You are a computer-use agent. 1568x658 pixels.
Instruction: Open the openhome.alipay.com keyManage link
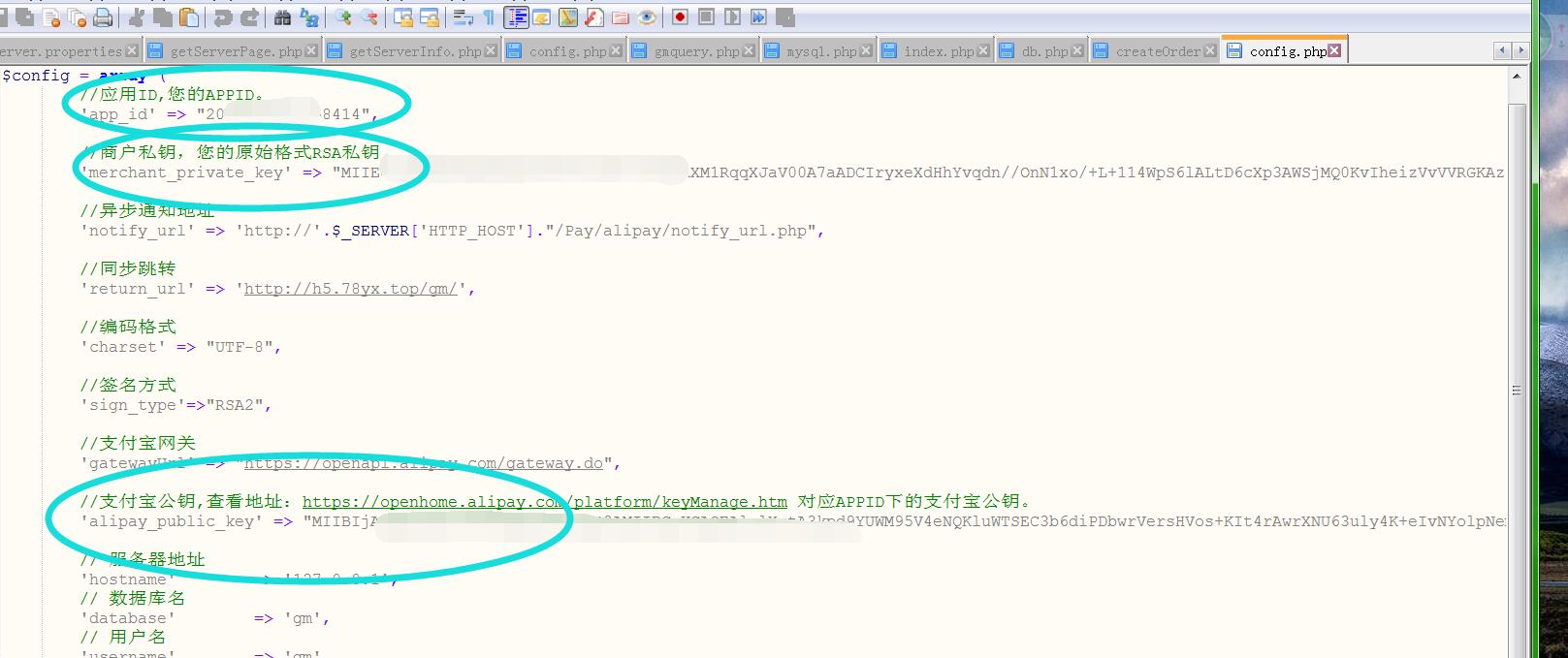point(544,502)
